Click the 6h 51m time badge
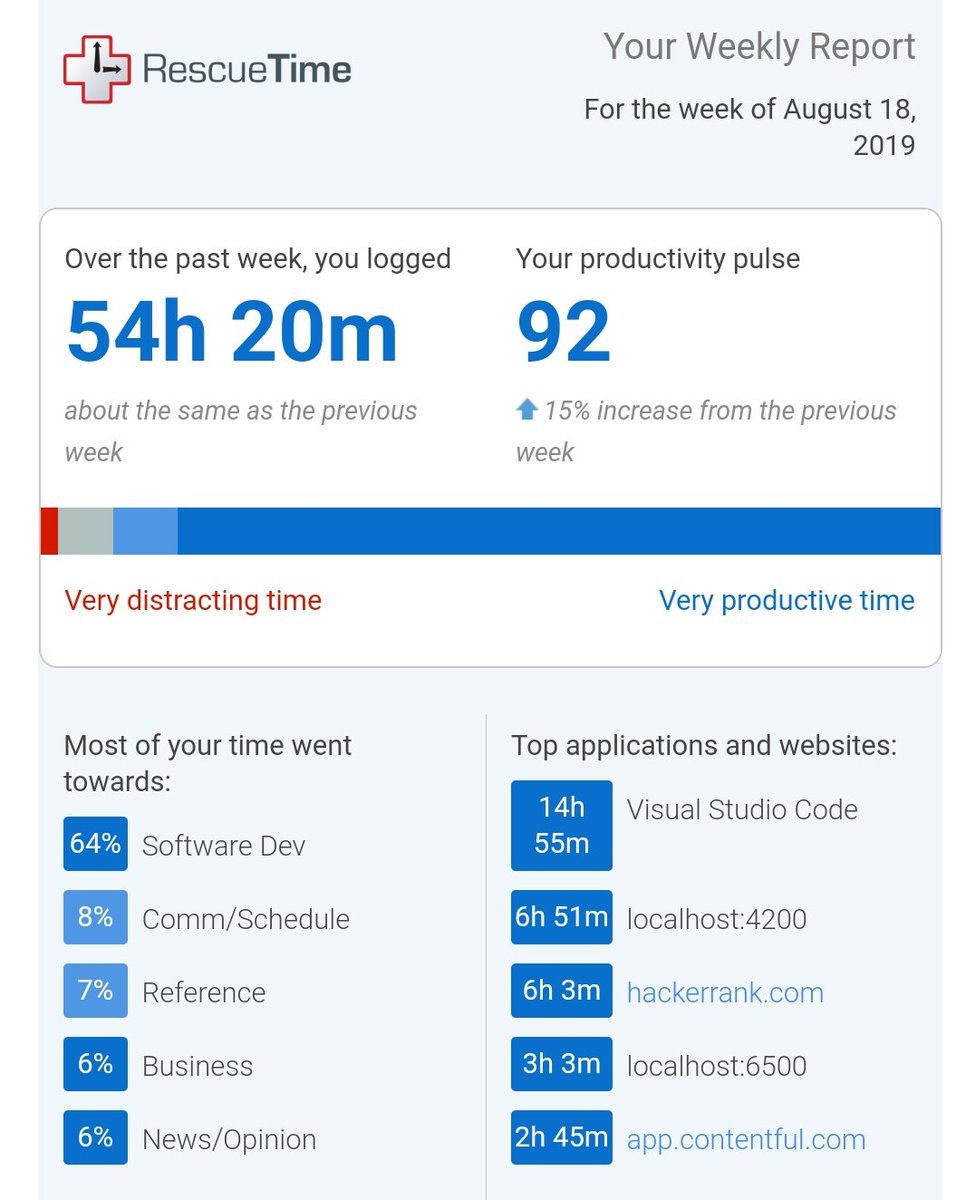The height and width of the screenshot is (1200, 966). (x=561, y=917)
